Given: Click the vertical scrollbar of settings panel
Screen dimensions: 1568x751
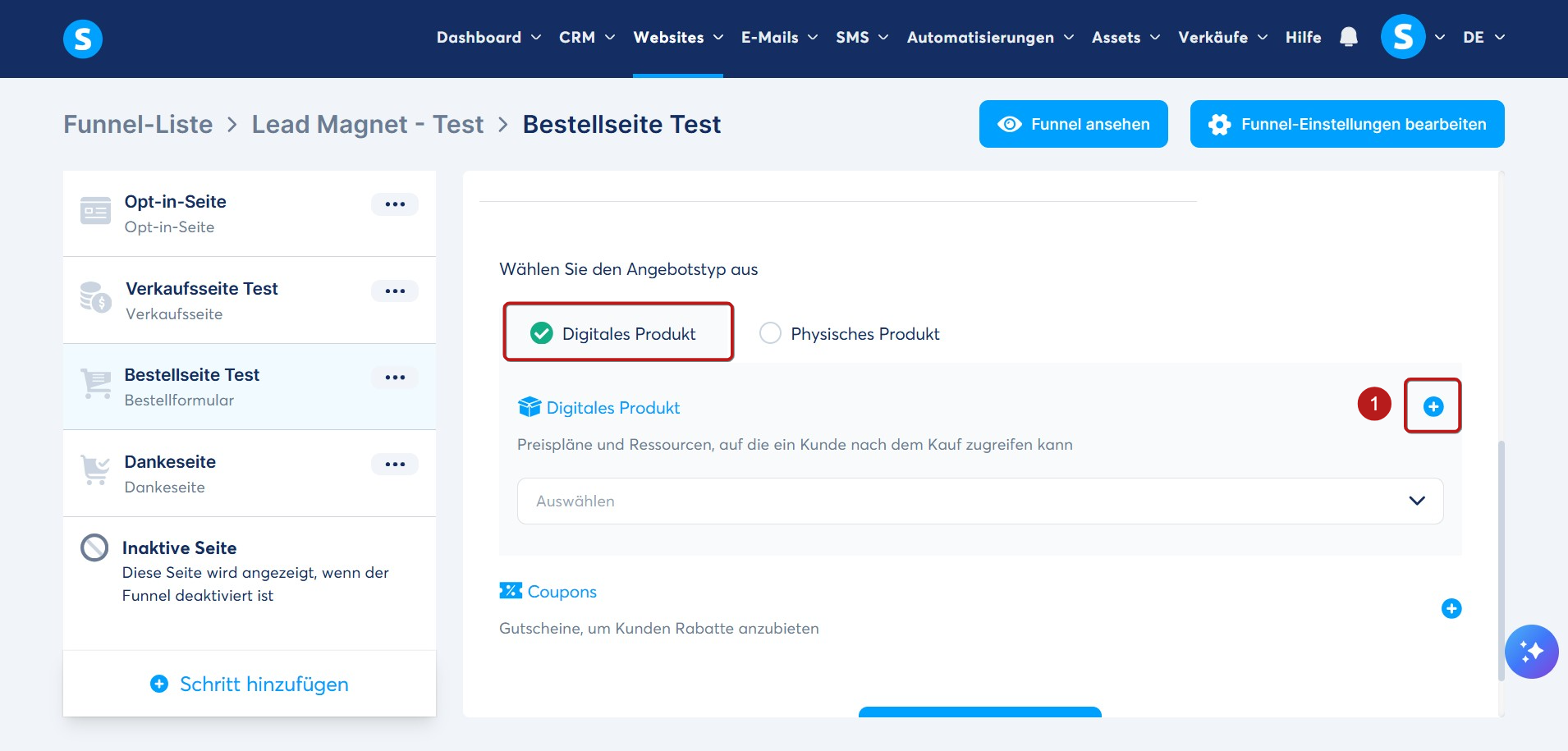Looking at the screenshot, I should (x=1502, y=560).
